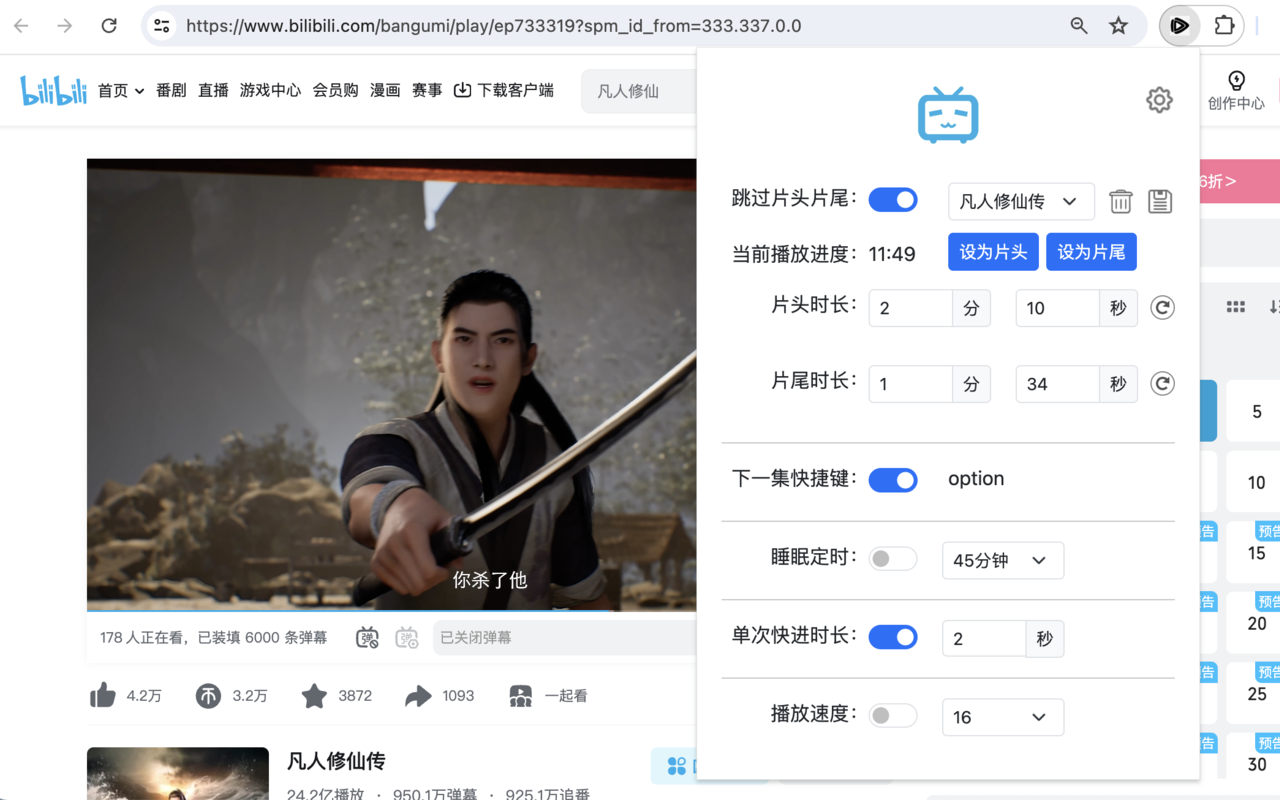Go forward in browser history

click(65, 26)
